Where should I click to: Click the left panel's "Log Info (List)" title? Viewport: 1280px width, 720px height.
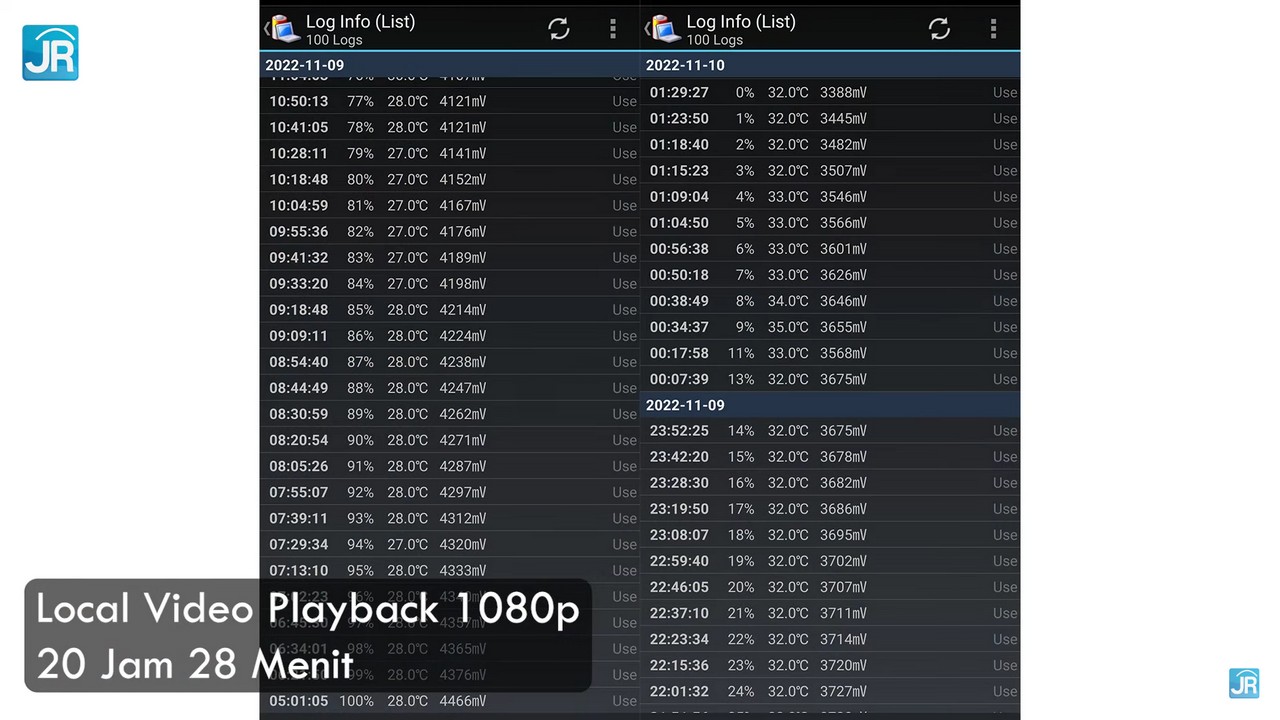pyautogui.click(x=360, y=22)
